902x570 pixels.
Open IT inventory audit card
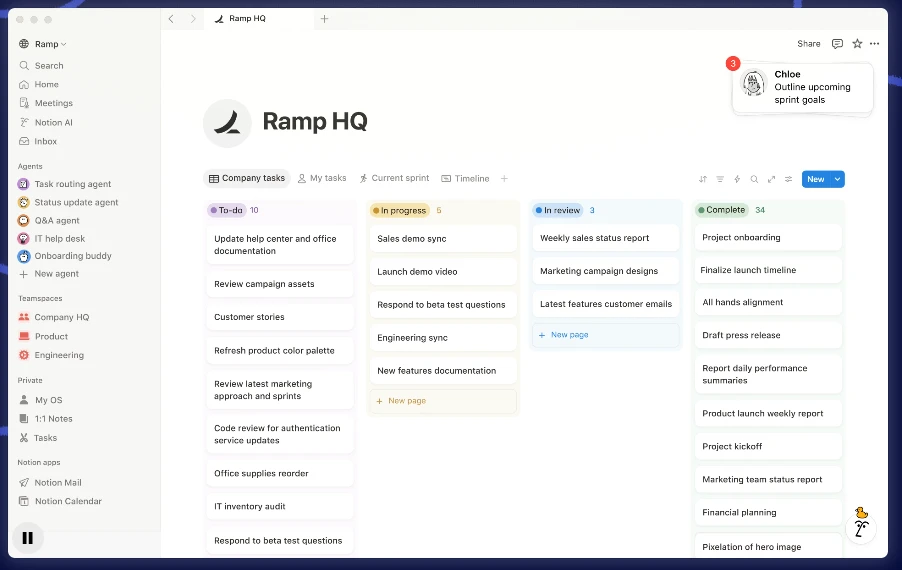[280, 507]
